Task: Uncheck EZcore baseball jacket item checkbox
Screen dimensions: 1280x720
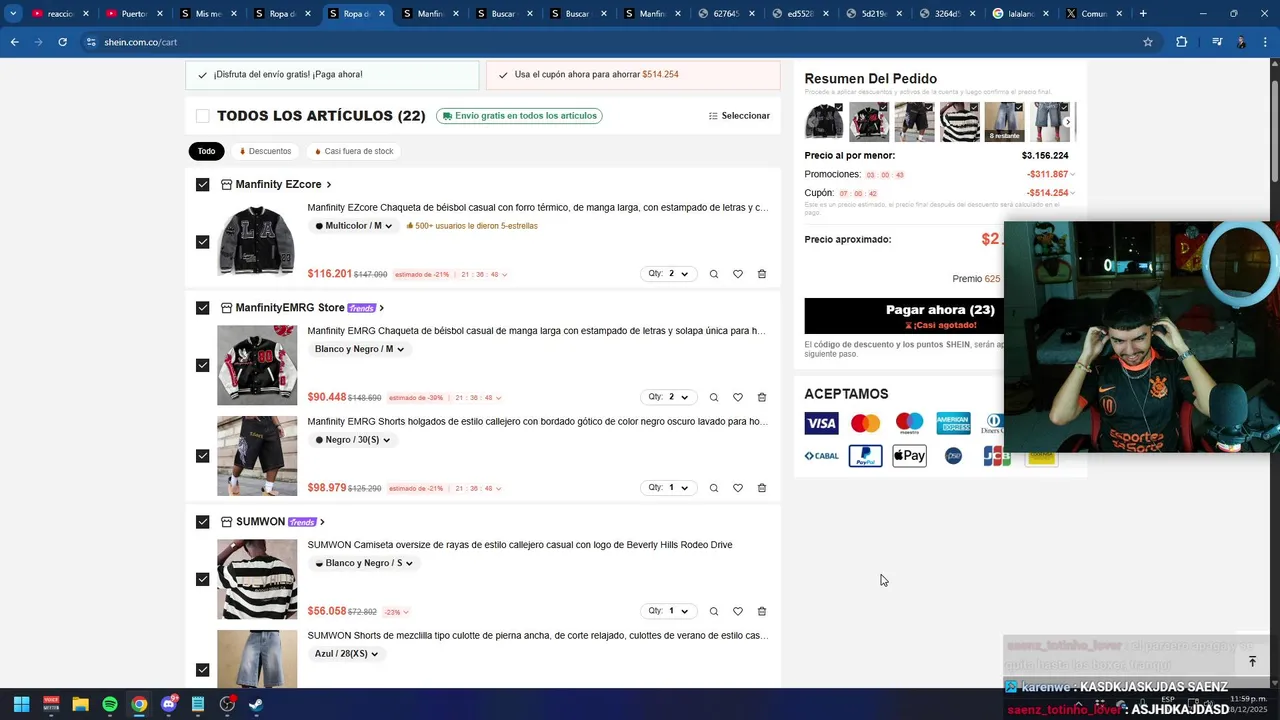Action: 203,242
